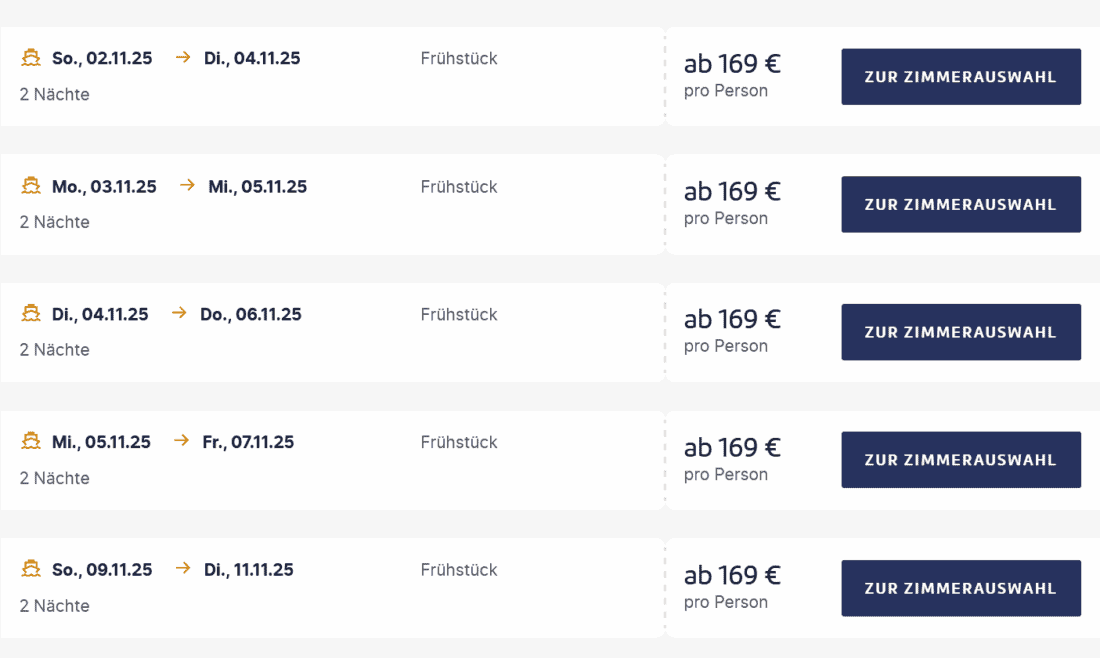Viewport: 1100px width, 658px height.
Task: Click ship icon beside So., 02.11.25
Action: 31,58
